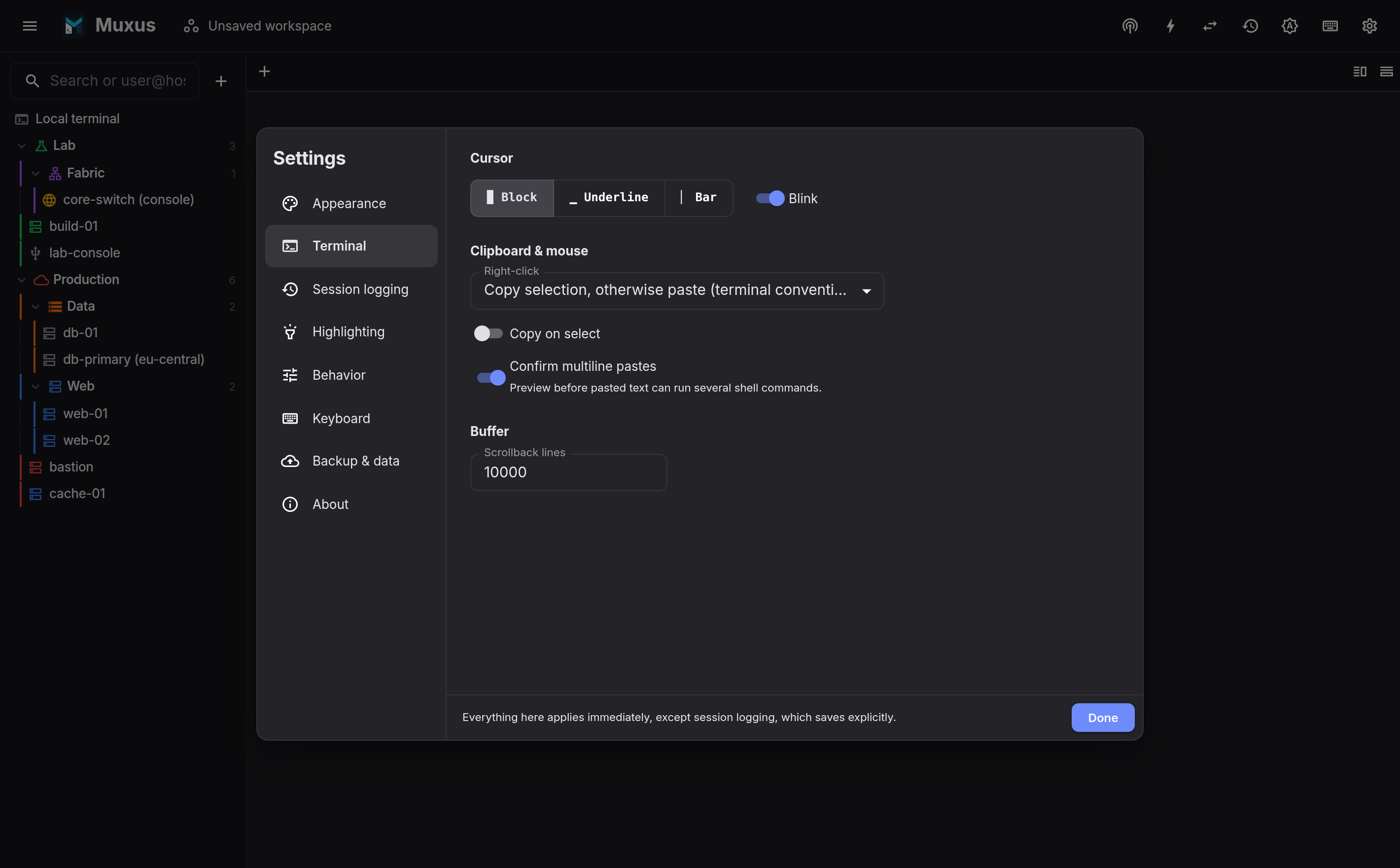This screenshot has height=868, width=1400.
Task: Select the Bar cursor style
Action: [699, 198]
